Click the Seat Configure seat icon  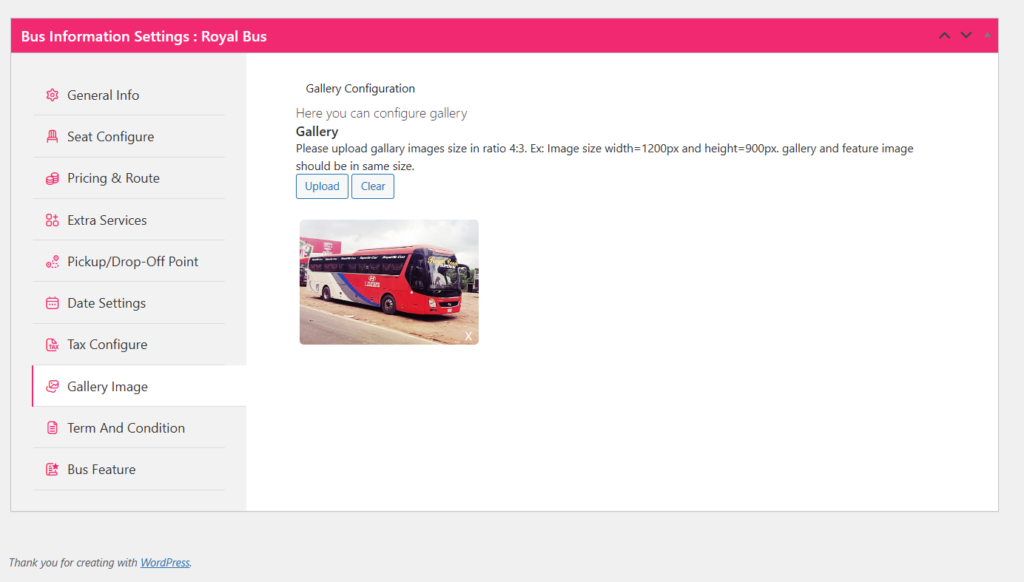[52, 137]
